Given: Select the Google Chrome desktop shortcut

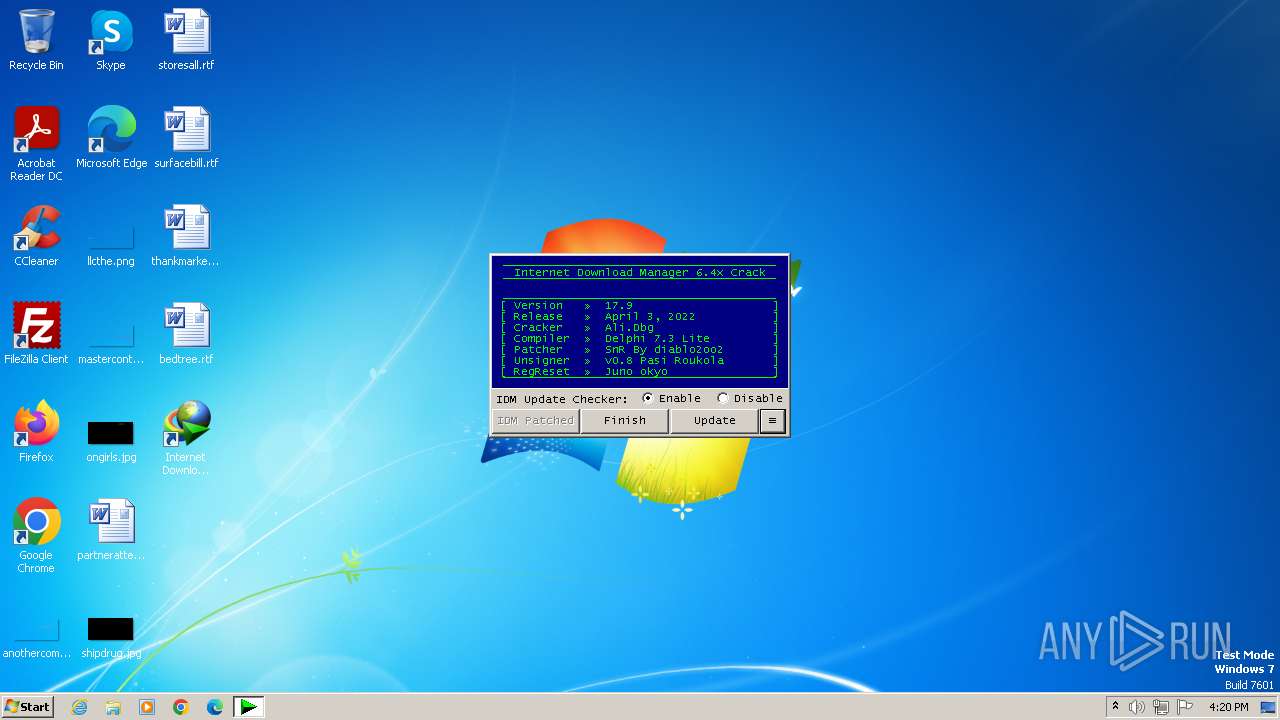Looking at the screenshot, I should tap(36, 536).
